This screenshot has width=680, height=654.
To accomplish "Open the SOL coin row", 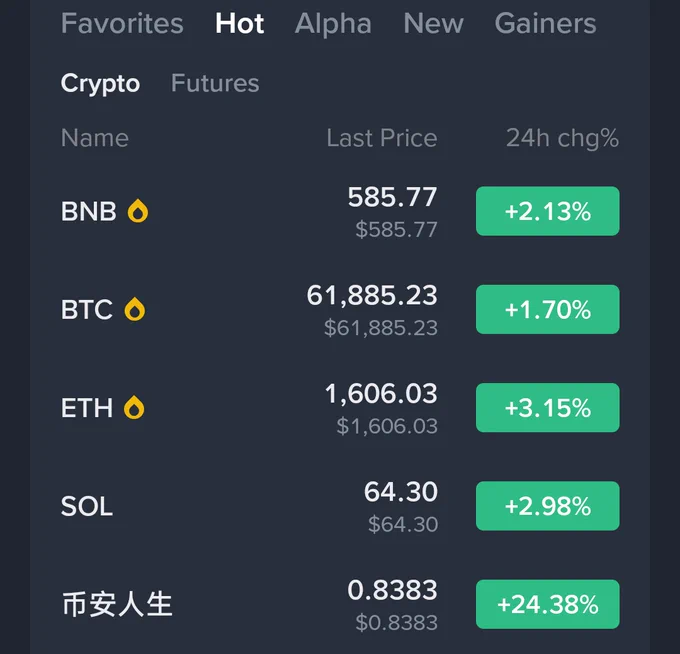I will coord(340,506).
